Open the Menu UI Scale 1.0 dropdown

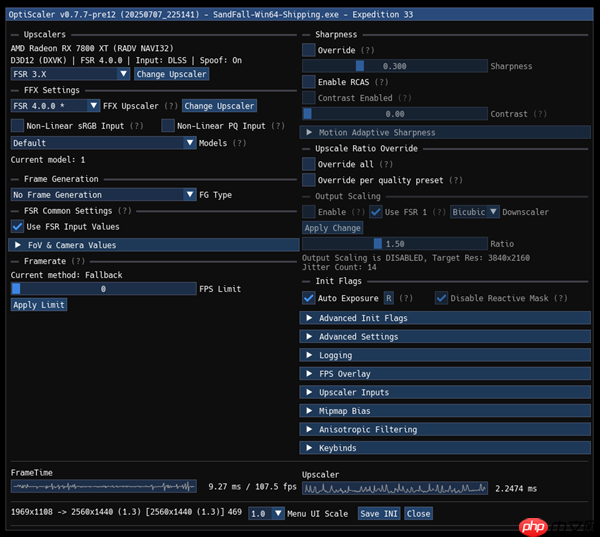tap(266, 513)
